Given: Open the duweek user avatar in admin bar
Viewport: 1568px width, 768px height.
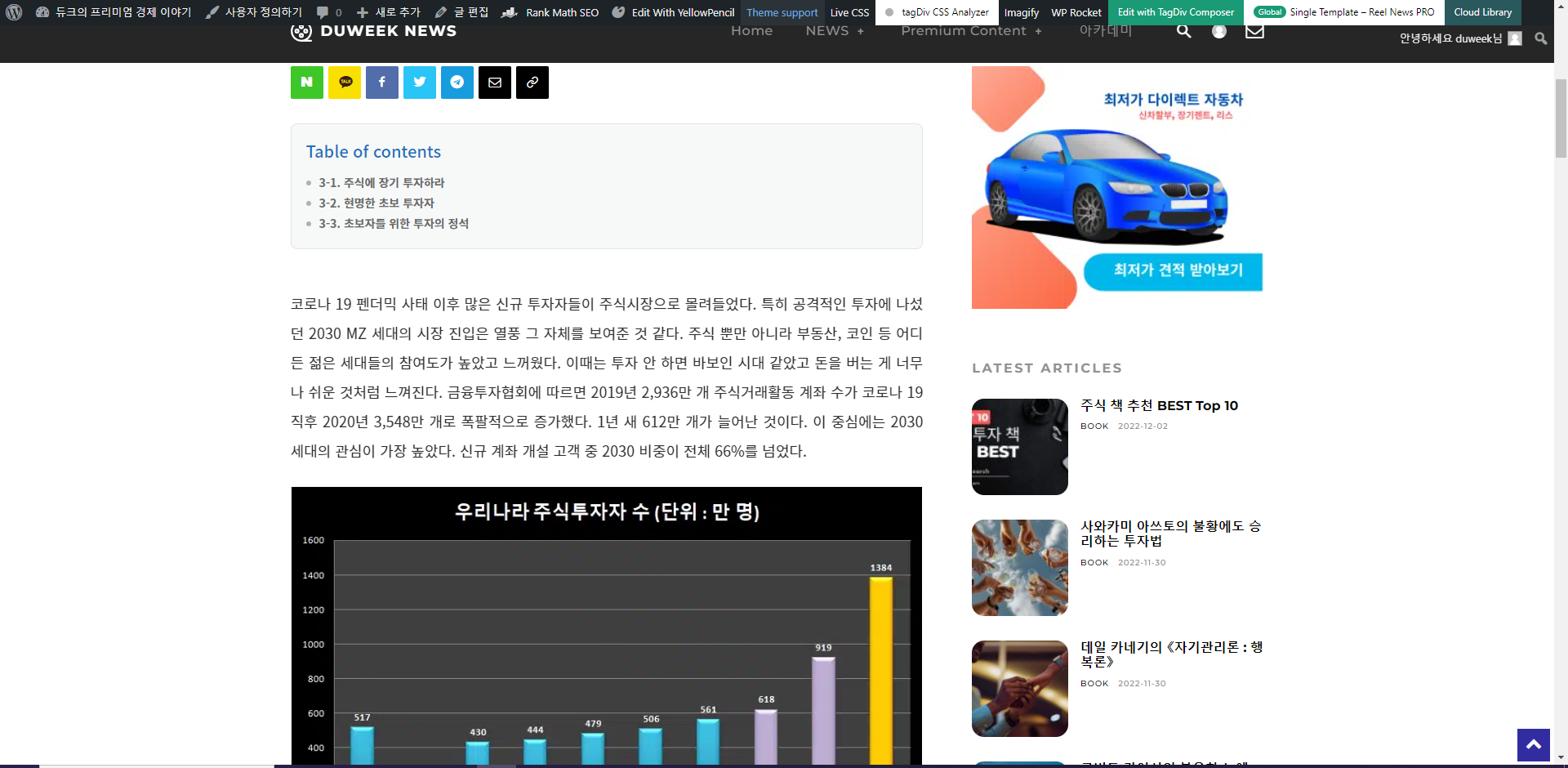Looking at the screenshot, I should [1515, 38].
